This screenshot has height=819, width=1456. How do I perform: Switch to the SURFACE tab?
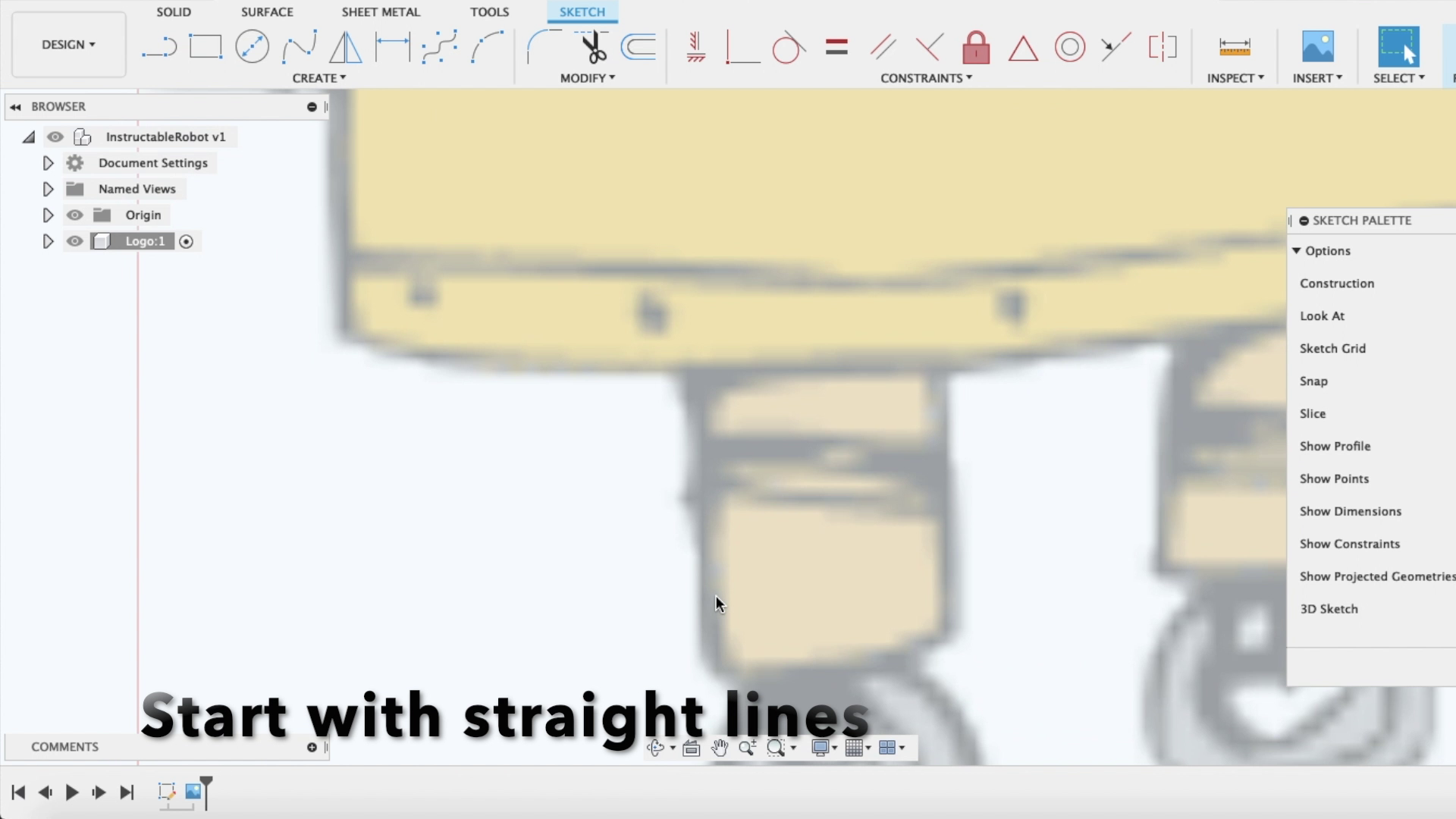click(x=267, y=12)
